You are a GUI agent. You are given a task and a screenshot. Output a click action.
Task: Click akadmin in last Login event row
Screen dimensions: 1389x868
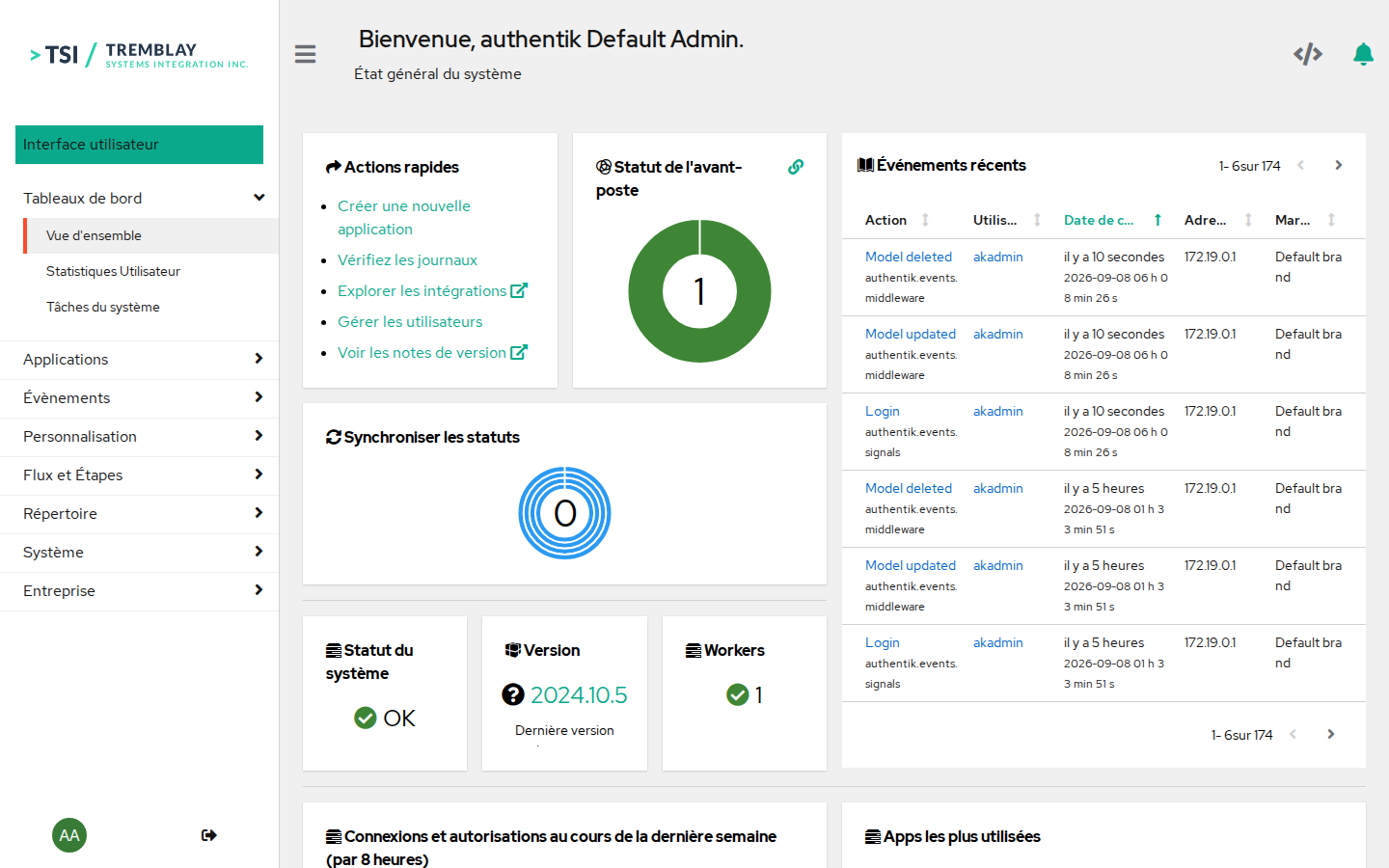[x=998, y=642]
